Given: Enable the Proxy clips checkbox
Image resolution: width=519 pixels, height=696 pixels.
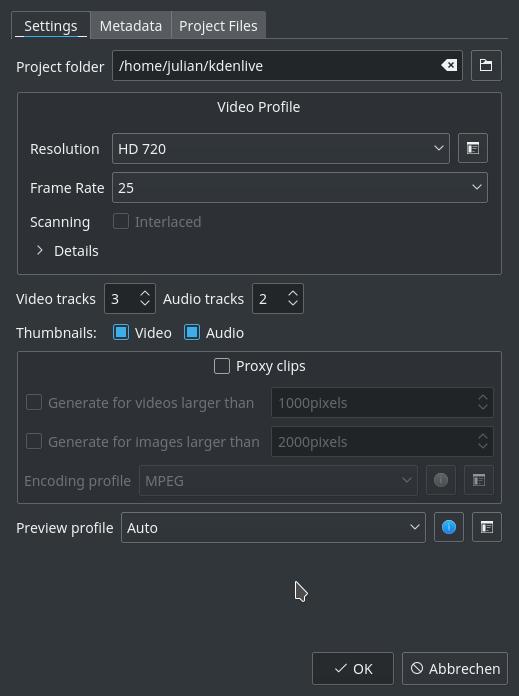Looking at the screenshot, I should [x=222, y=367].
